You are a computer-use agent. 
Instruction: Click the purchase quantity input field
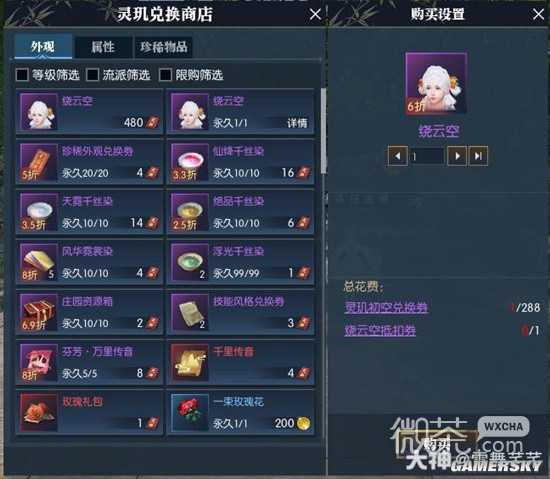(x=427, y=156)
